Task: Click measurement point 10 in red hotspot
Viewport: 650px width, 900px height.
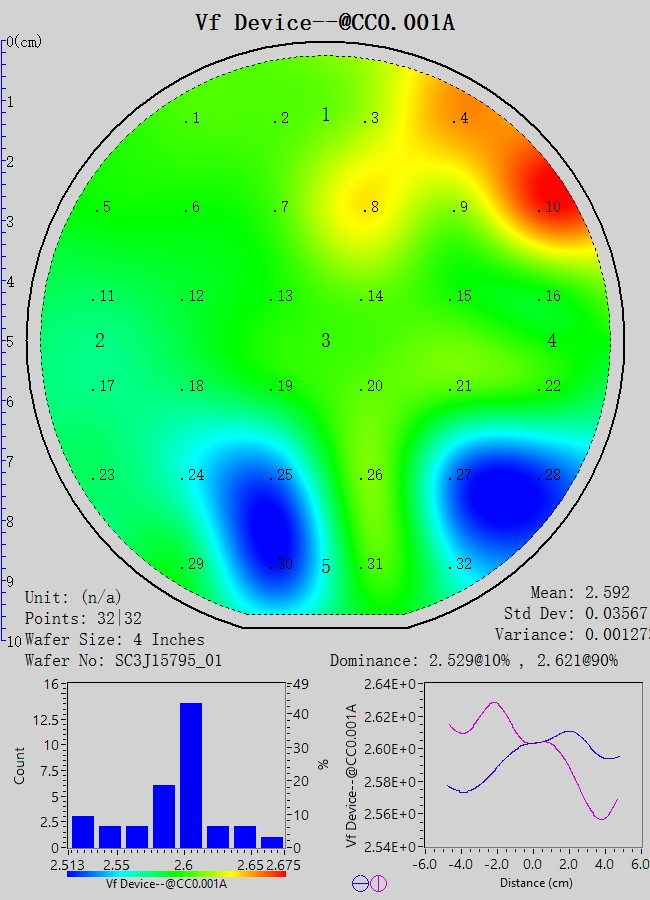Action: (x=549, y=207)
